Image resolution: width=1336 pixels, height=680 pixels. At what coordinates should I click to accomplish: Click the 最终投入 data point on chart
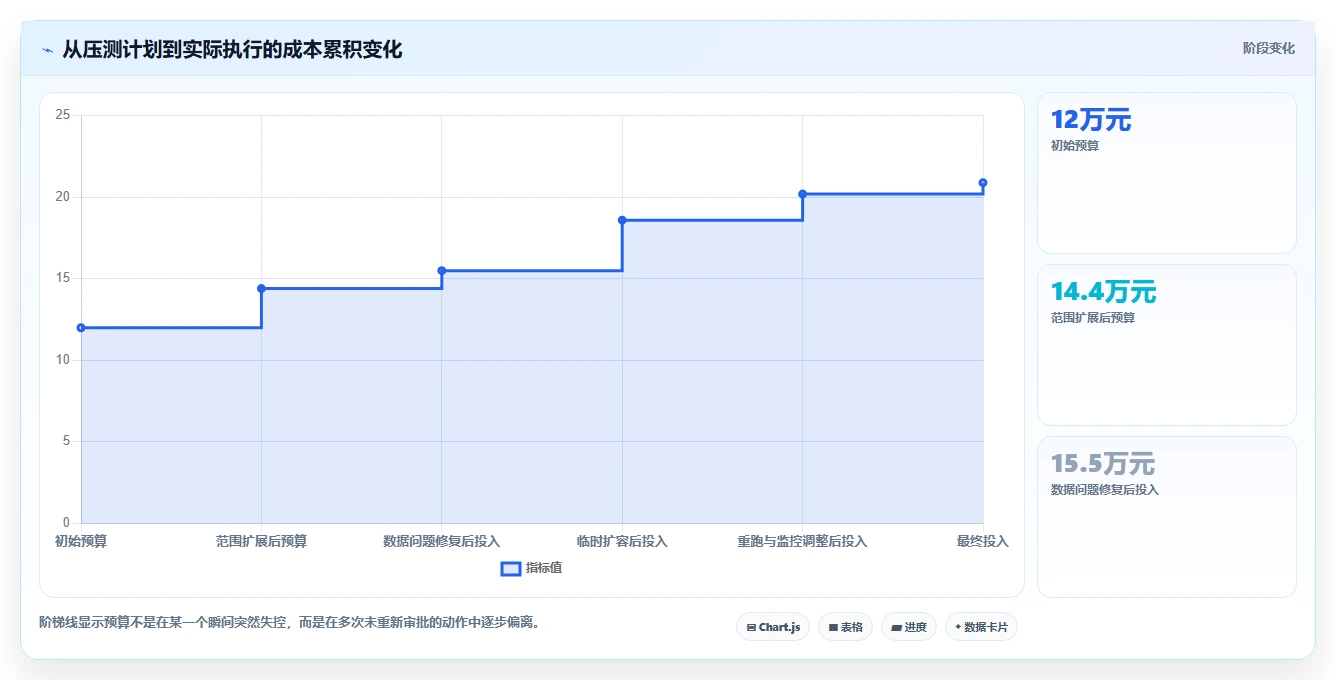point(983,183)
